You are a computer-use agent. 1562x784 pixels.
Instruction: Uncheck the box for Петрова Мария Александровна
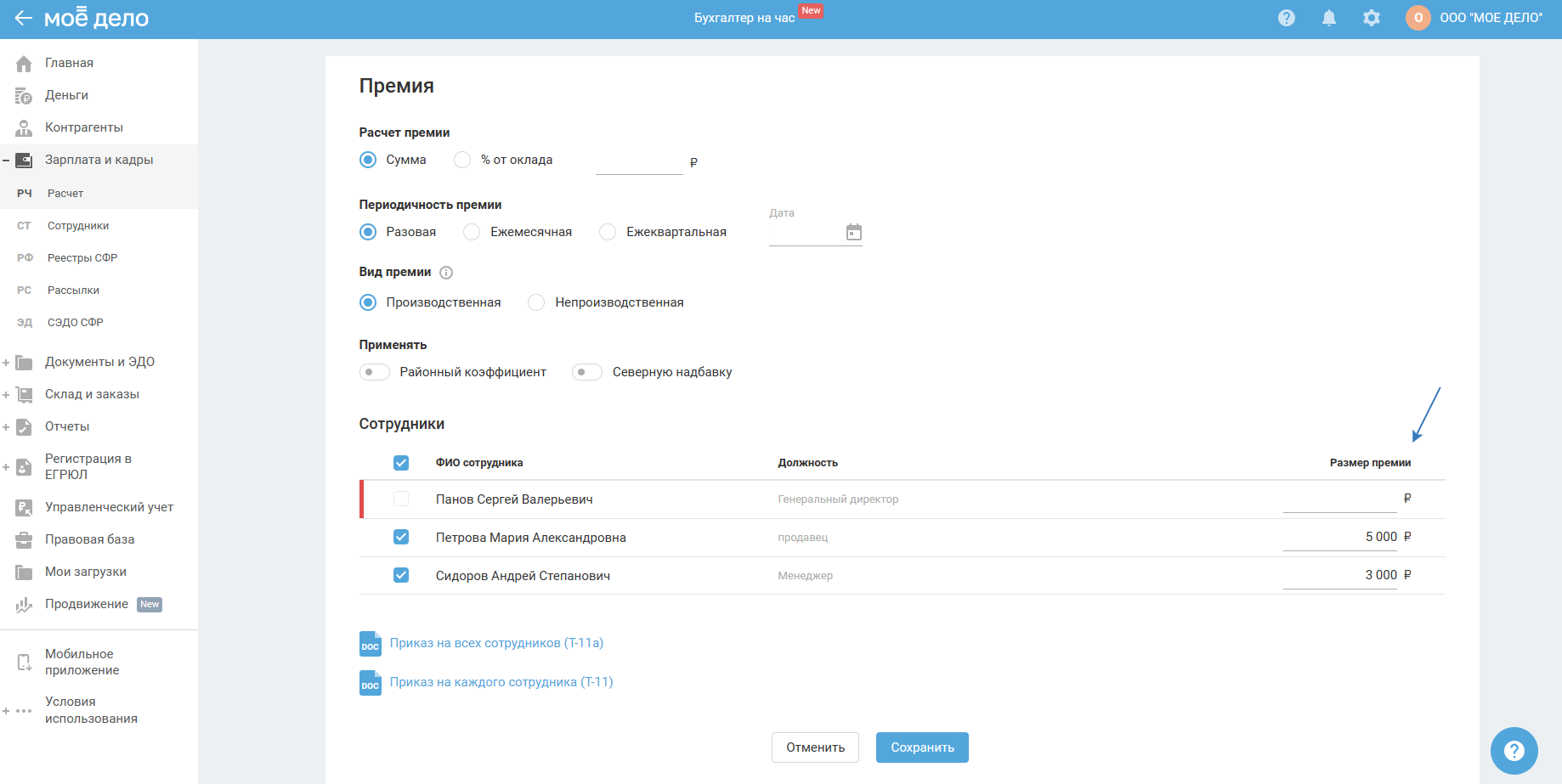[x=401, y=538]
